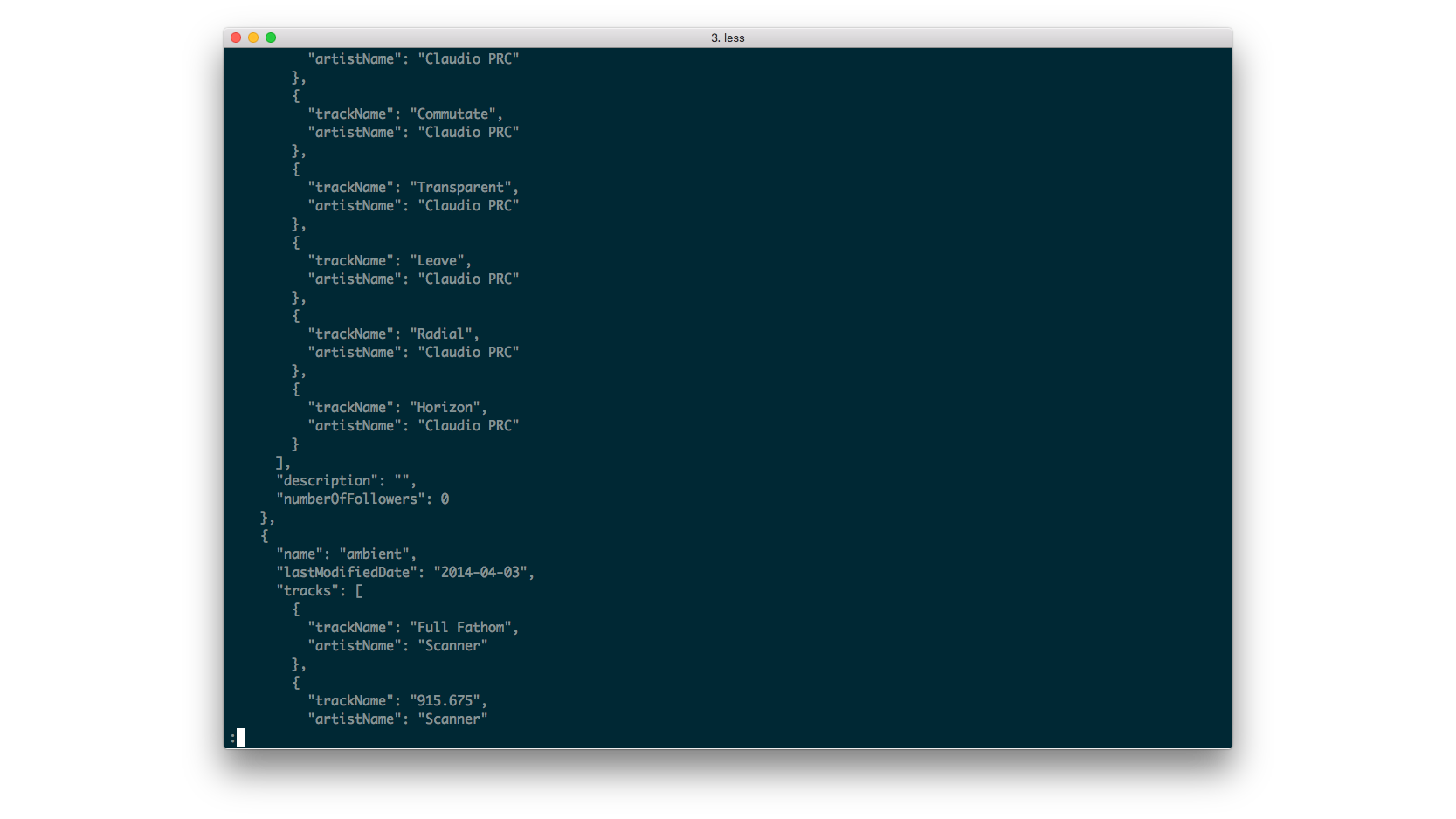Click the yellow minimize window button
The image size is (1456, 819).
click(x=253, y=38)
